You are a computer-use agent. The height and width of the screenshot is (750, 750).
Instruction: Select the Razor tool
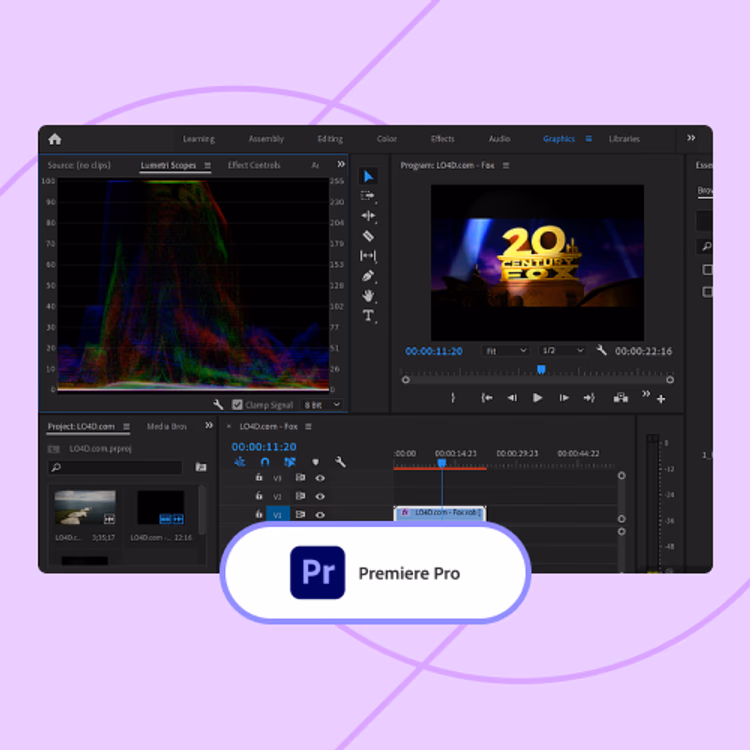(x=368, y=236)
